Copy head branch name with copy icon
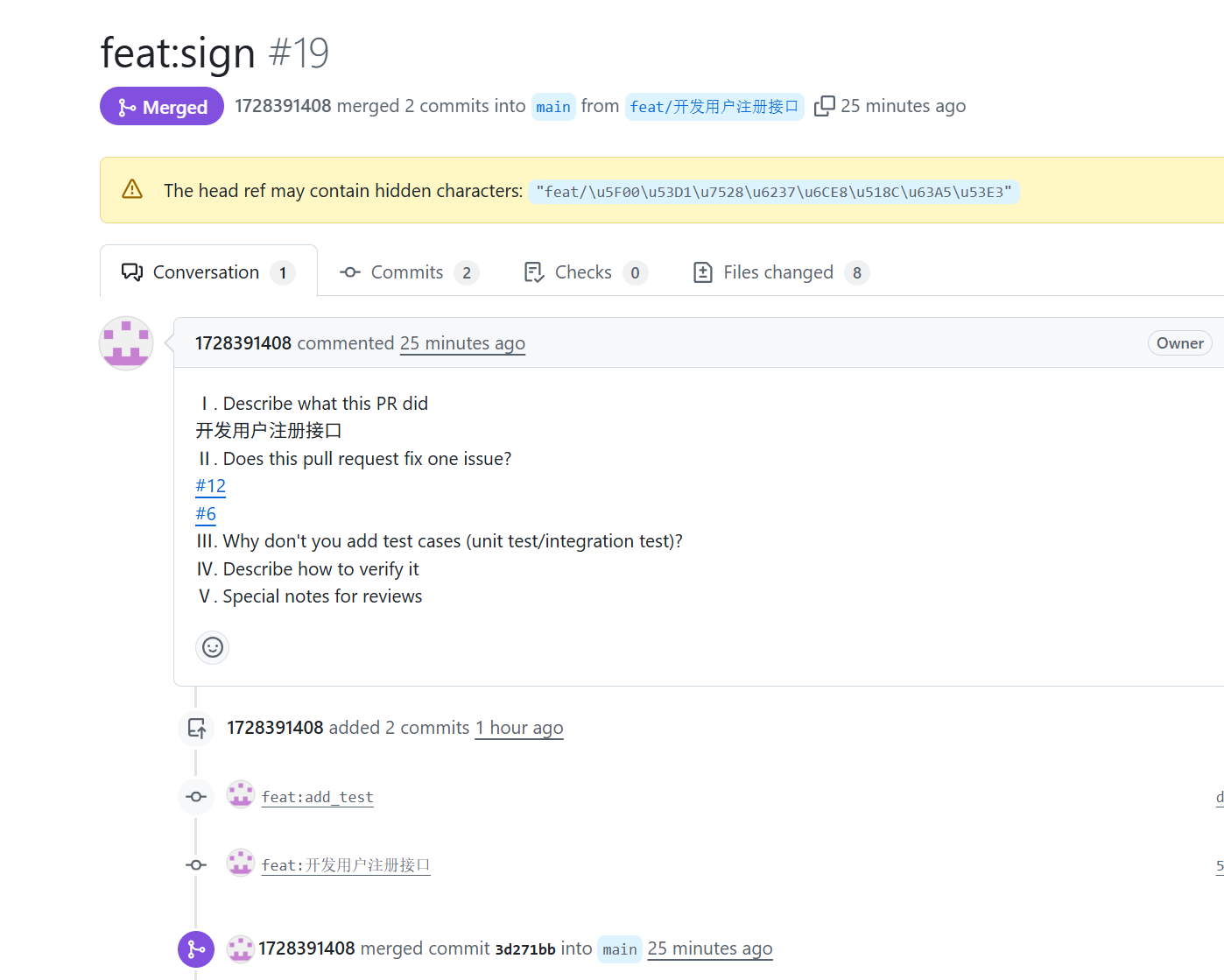The image size is (1224, 980). coord(824,106)
